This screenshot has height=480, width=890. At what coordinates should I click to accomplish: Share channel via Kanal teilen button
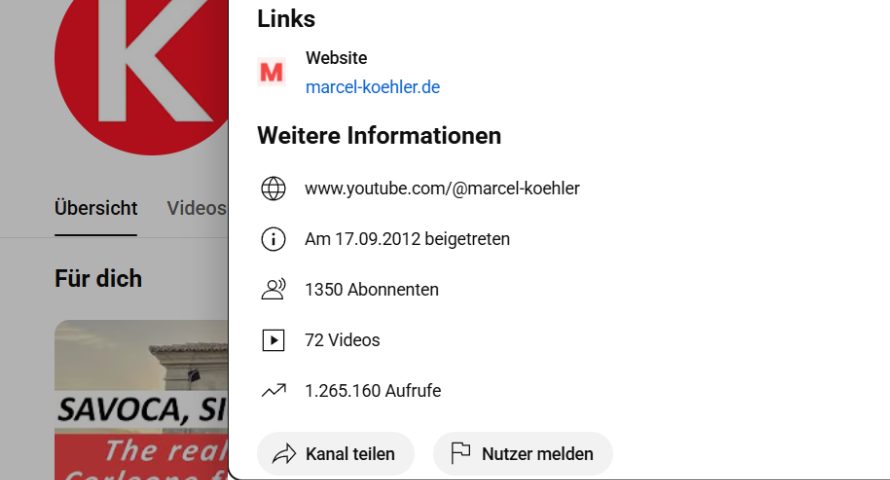click(335, 454)
